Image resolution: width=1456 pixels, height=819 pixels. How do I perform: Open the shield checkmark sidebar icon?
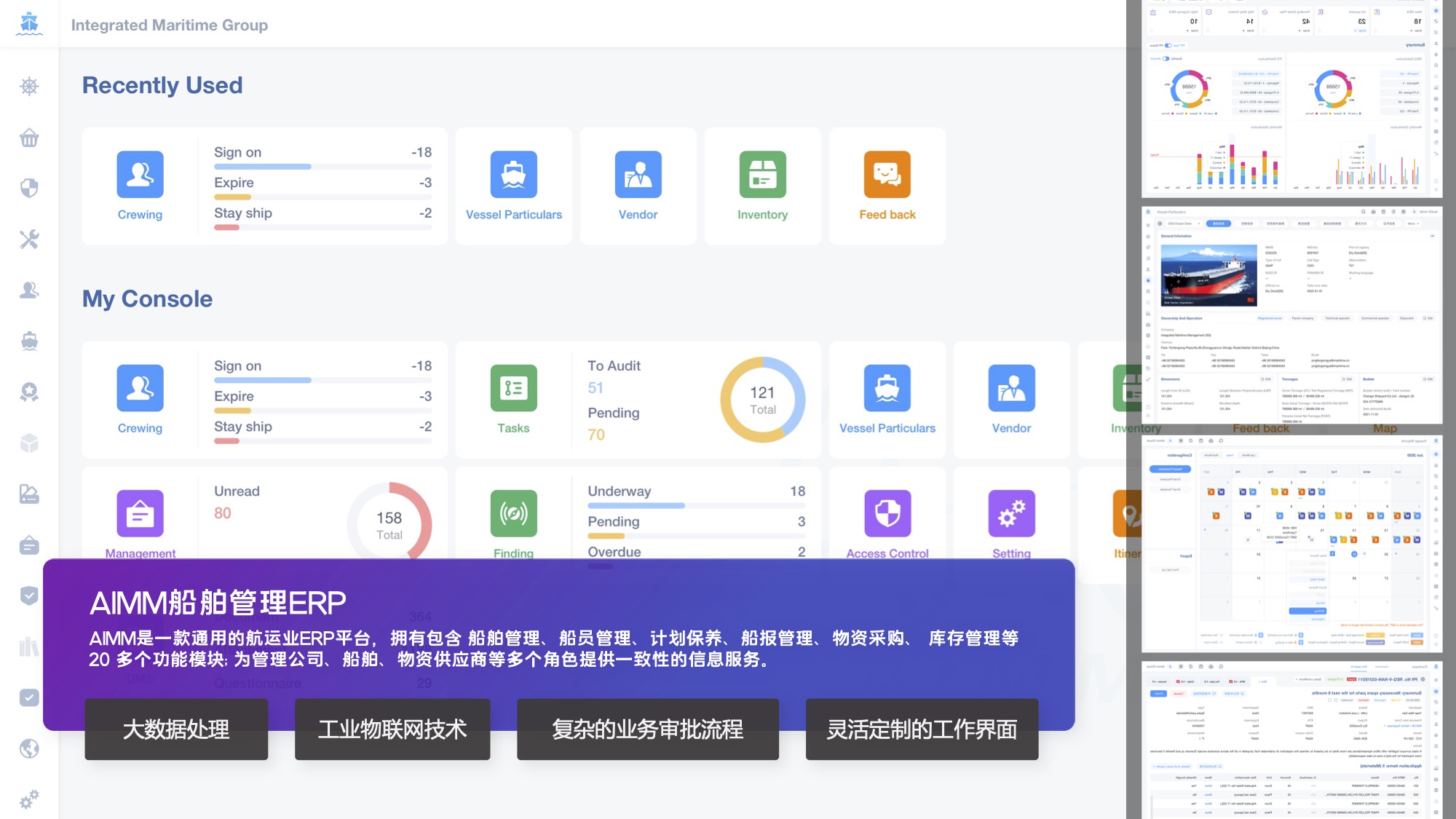[29, 596]
